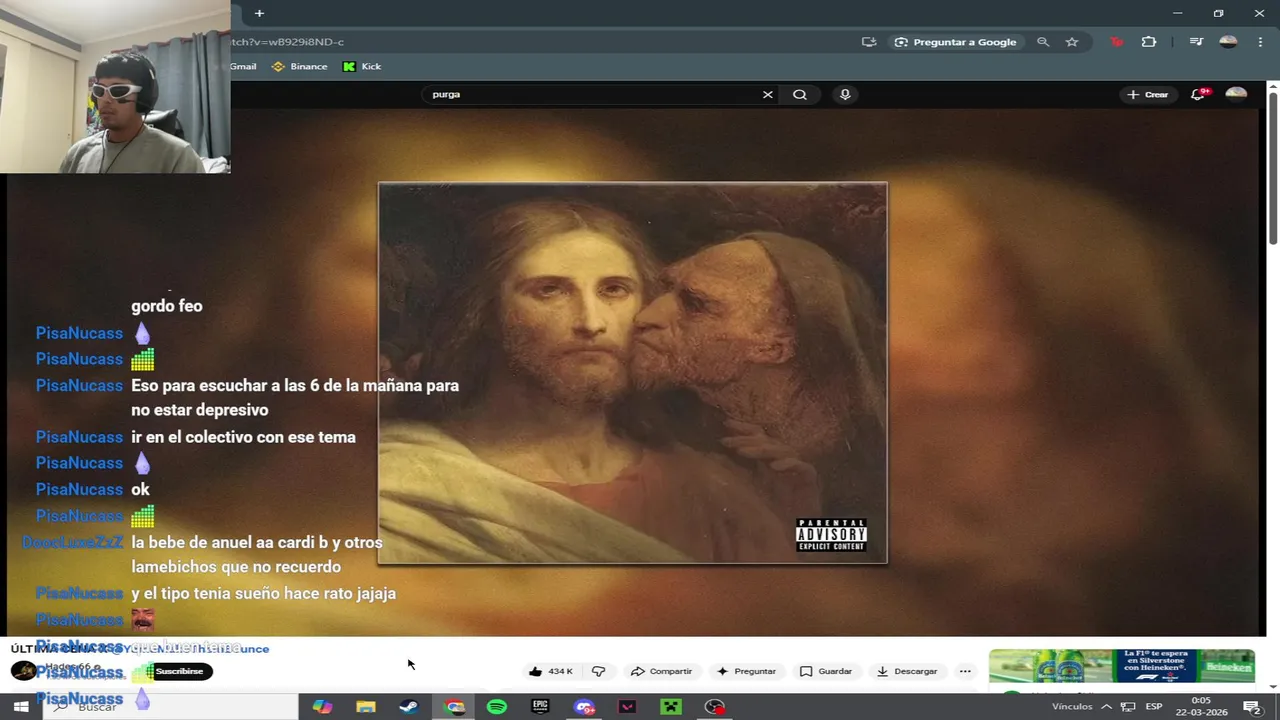Click the install app icon in address bar
Viewport: 1280px width, 720px height.
point(869,42)
